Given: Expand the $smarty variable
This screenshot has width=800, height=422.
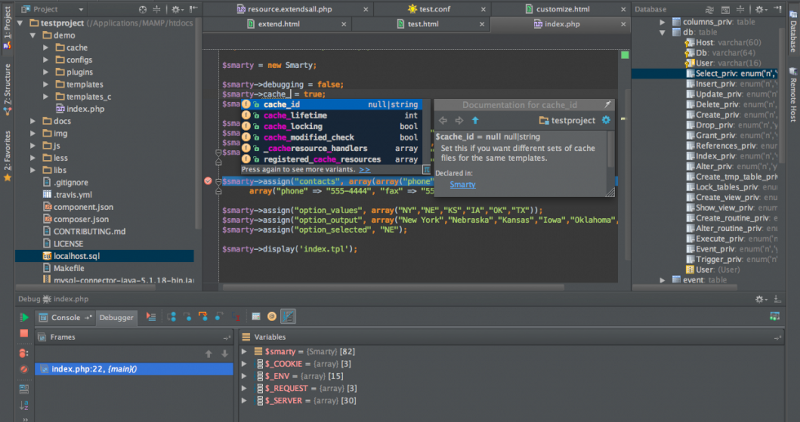Looking at the screenshot, I should coord(244,352).
